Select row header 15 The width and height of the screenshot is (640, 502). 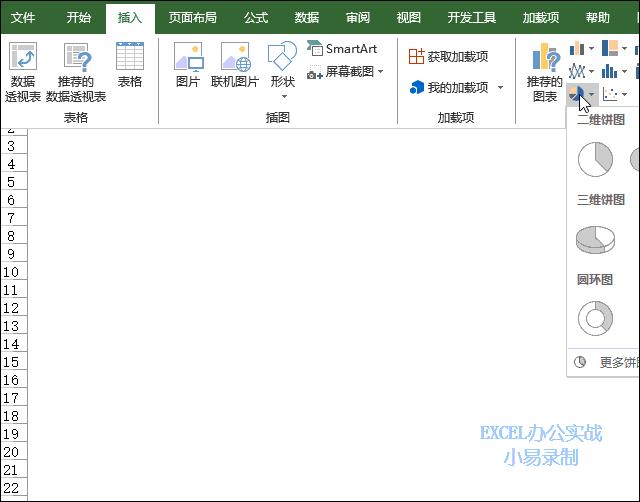click(x=13, y=362)
